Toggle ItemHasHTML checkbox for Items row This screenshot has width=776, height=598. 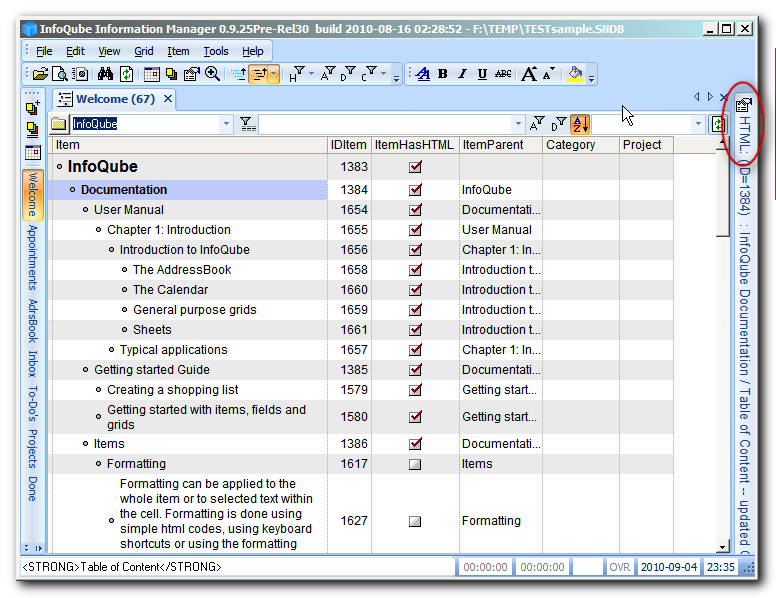pyautogui.click(x=415, y=444)
